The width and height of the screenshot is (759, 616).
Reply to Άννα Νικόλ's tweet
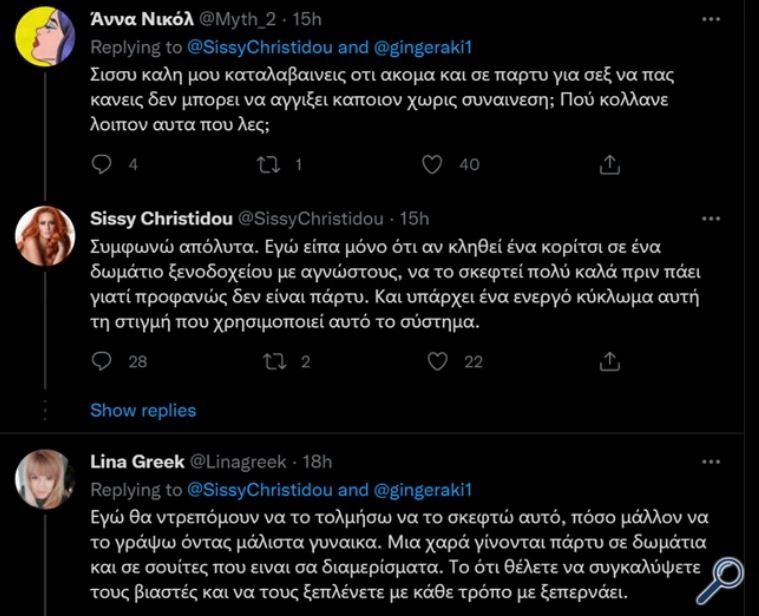(x=102, y=165)
